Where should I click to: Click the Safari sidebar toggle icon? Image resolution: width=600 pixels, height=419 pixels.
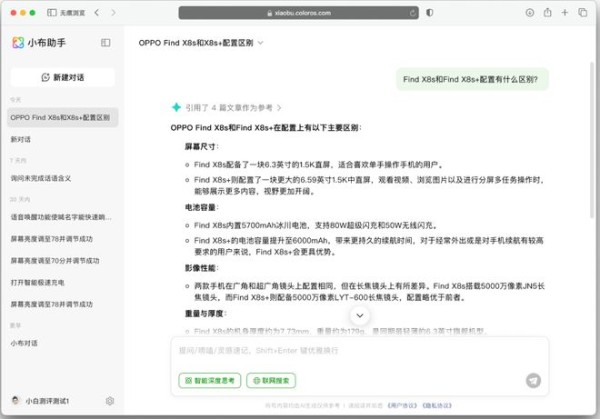[x=52, y=13]
